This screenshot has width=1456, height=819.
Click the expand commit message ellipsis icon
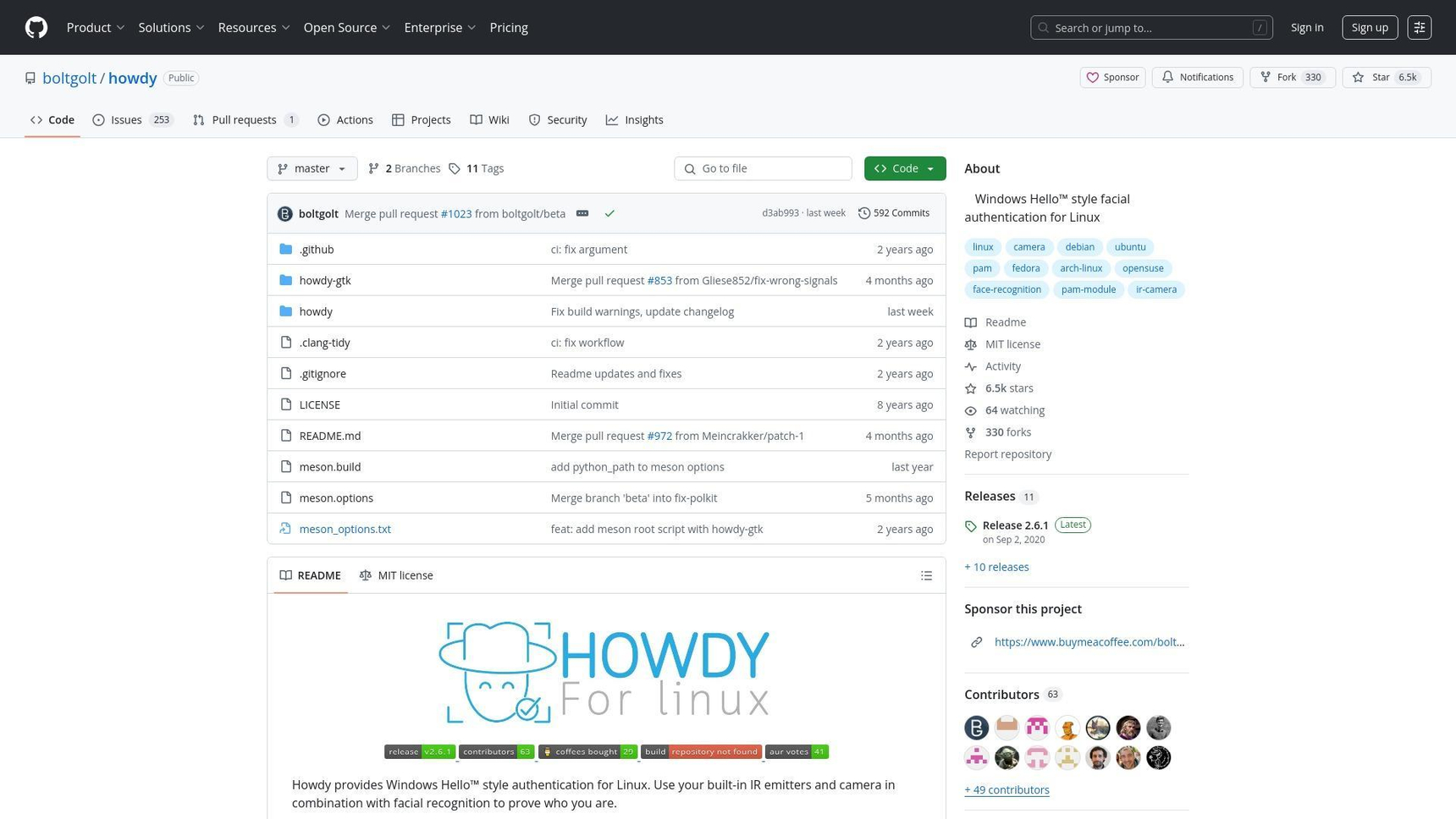(x=582, y=213)
